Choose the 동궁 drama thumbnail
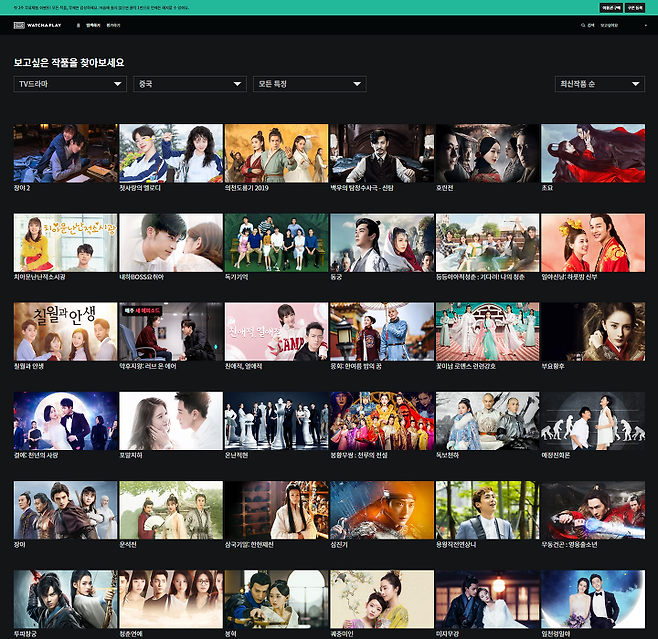Screen dimensions: 658x639 click(x=381, y=242)
